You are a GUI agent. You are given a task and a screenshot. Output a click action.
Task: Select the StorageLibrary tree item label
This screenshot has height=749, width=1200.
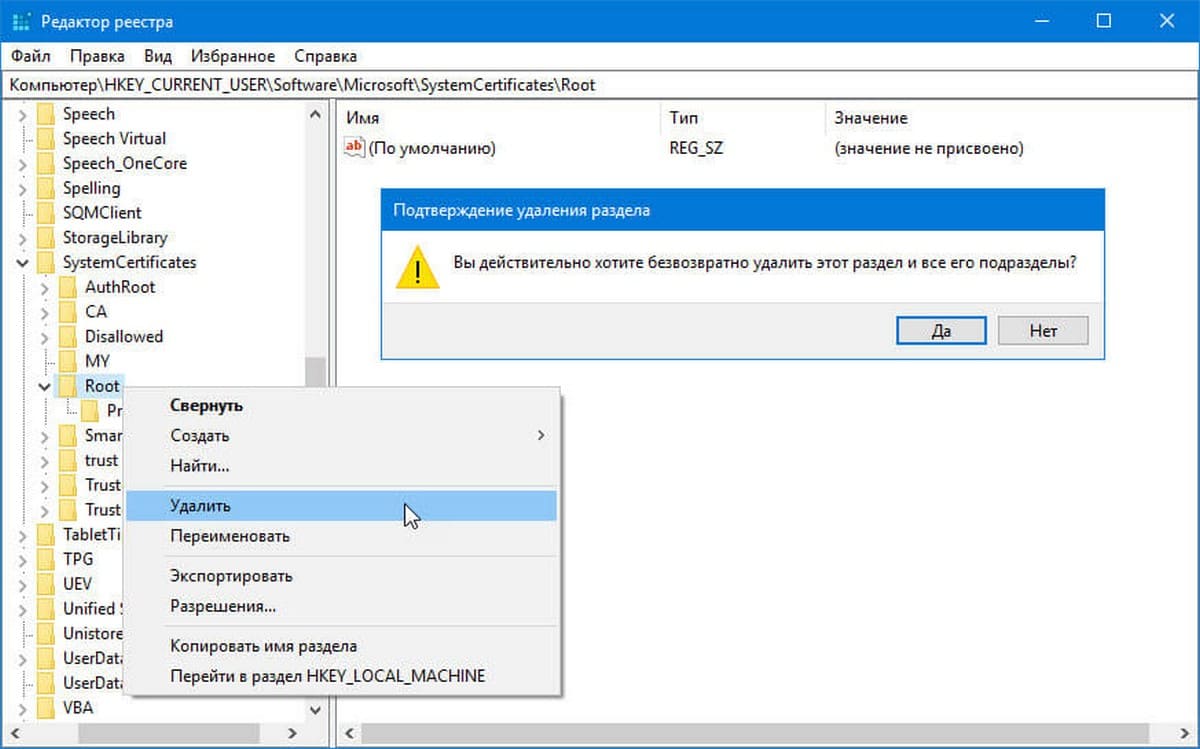pos(115,238)
